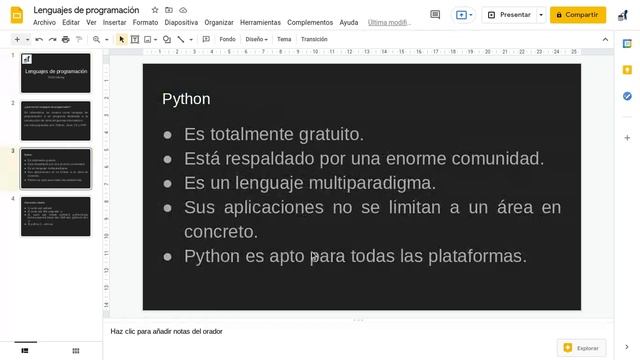Add new slide plus button
640x360 pixels.
tap(17, 39)
